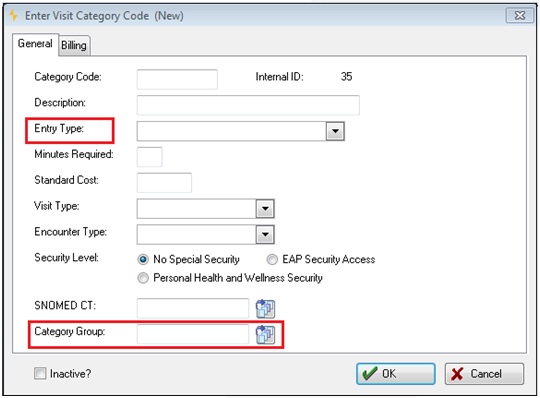This screenshot has width=540, height=398.
Task: Expand the Entry Type dropdown
Action: (x=335, y=131)
